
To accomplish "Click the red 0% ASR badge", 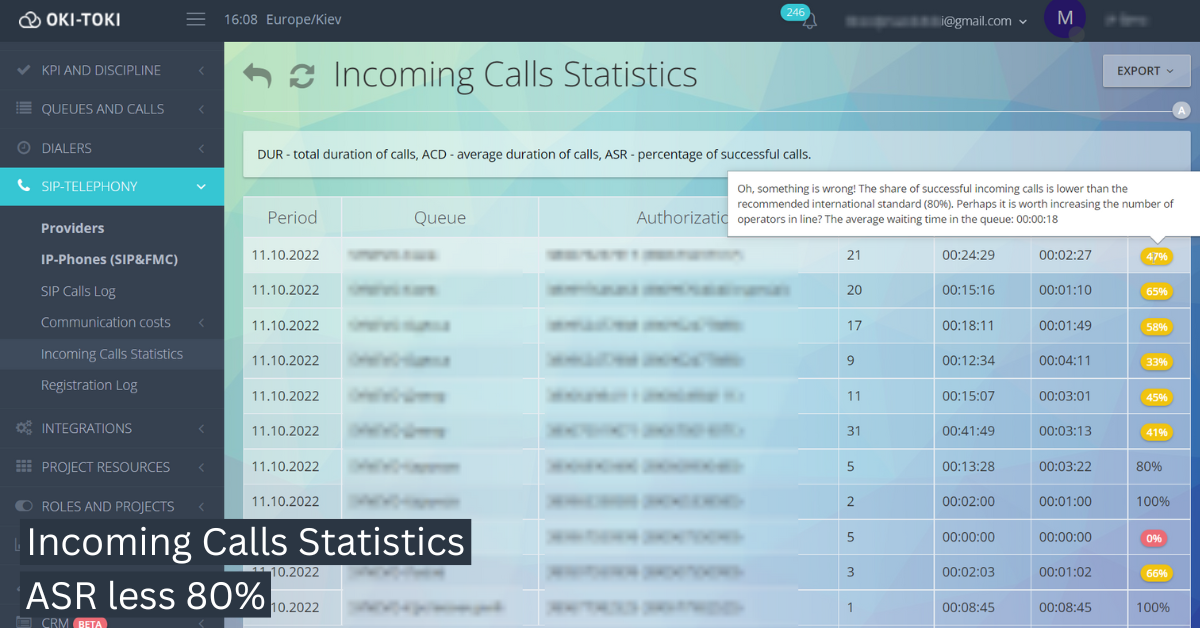I will pos(1154,538).
